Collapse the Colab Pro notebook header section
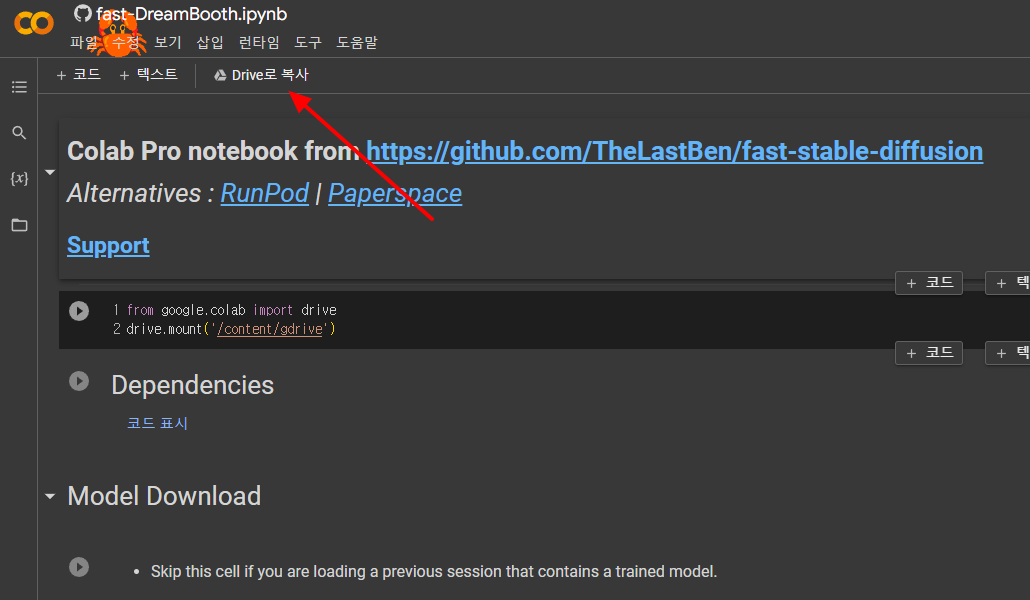The image size is (1030, 600). [x=50, y=172]
